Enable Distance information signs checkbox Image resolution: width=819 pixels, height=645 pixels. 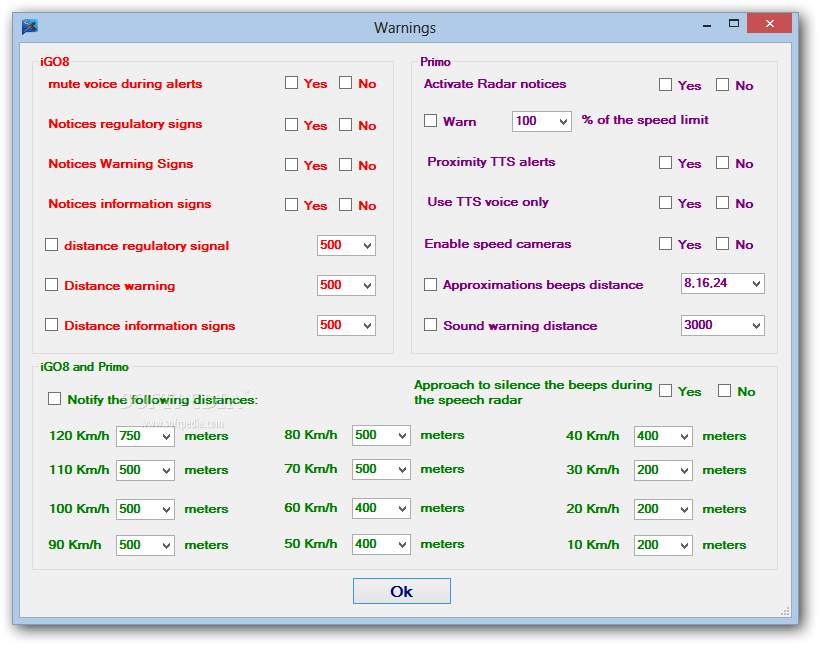[x=51, y=325]
